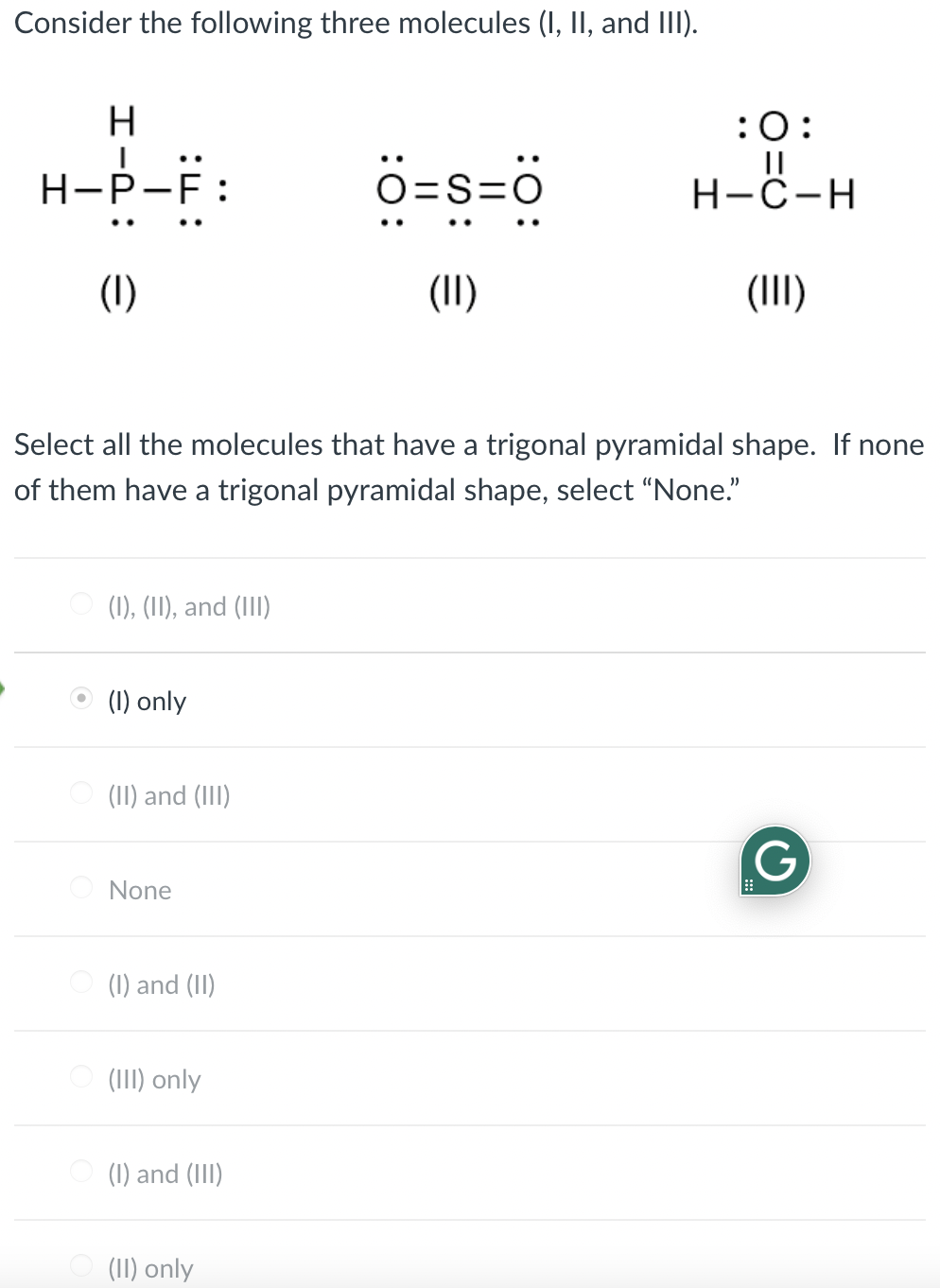
Task: Choose "(III) only" as your answer
Action: coord(81,1076)
